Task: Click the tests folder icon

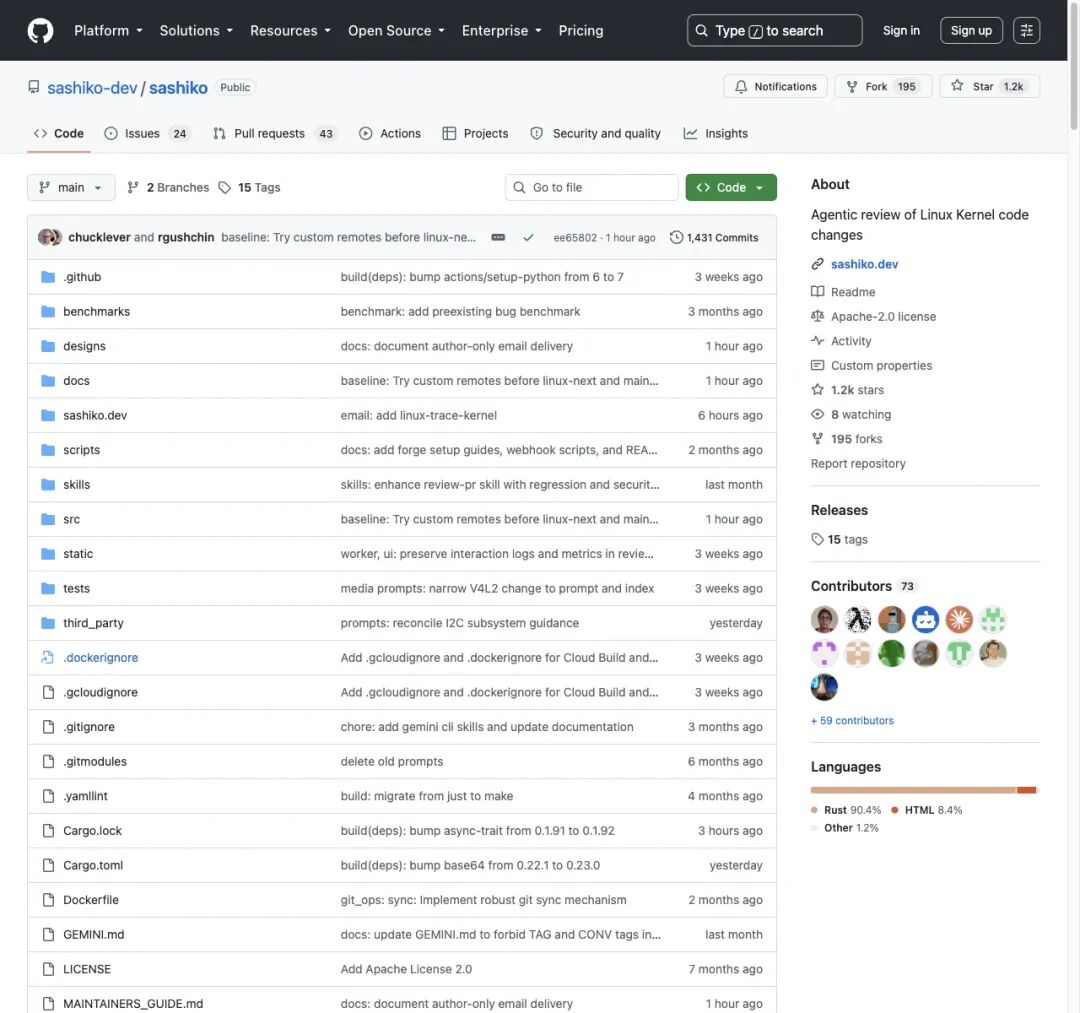Action: [48, 588]
